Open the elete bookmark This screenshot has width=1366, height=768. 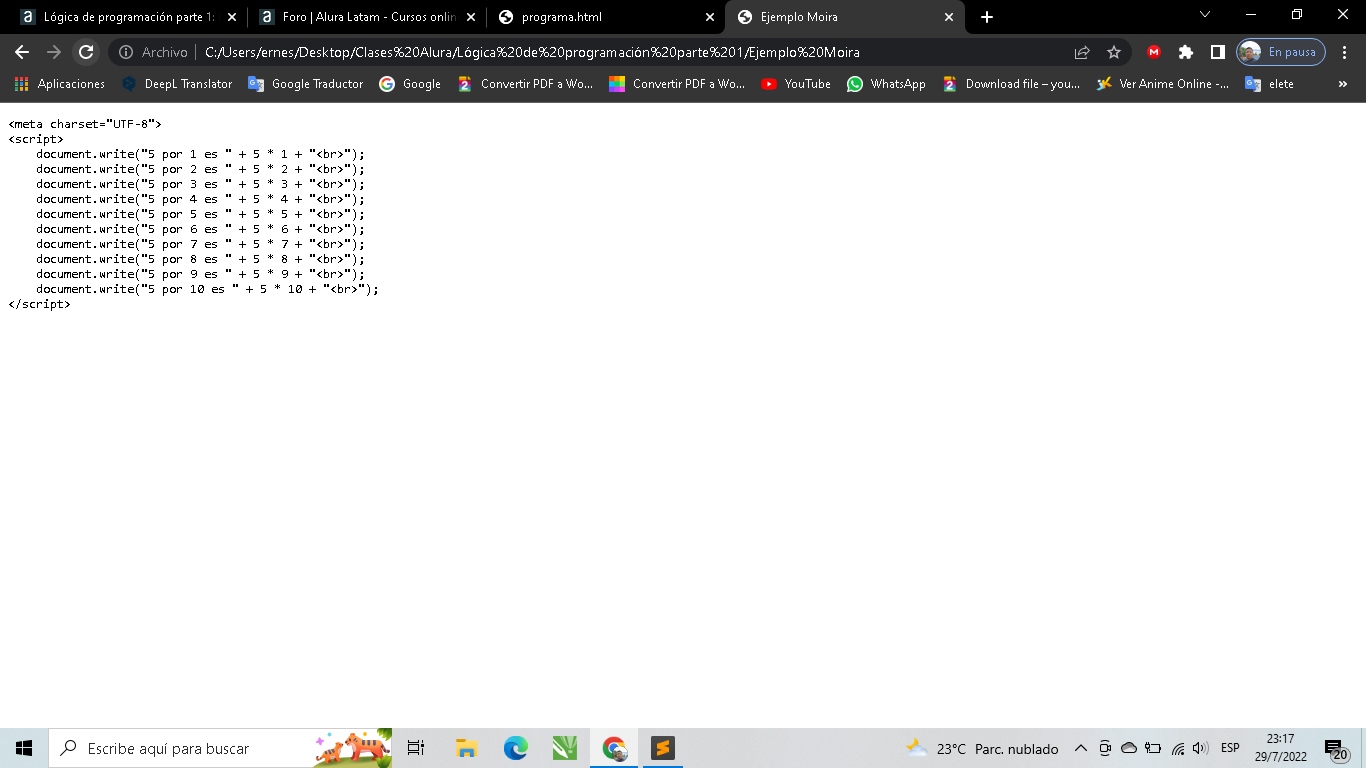click(1270, 84)
